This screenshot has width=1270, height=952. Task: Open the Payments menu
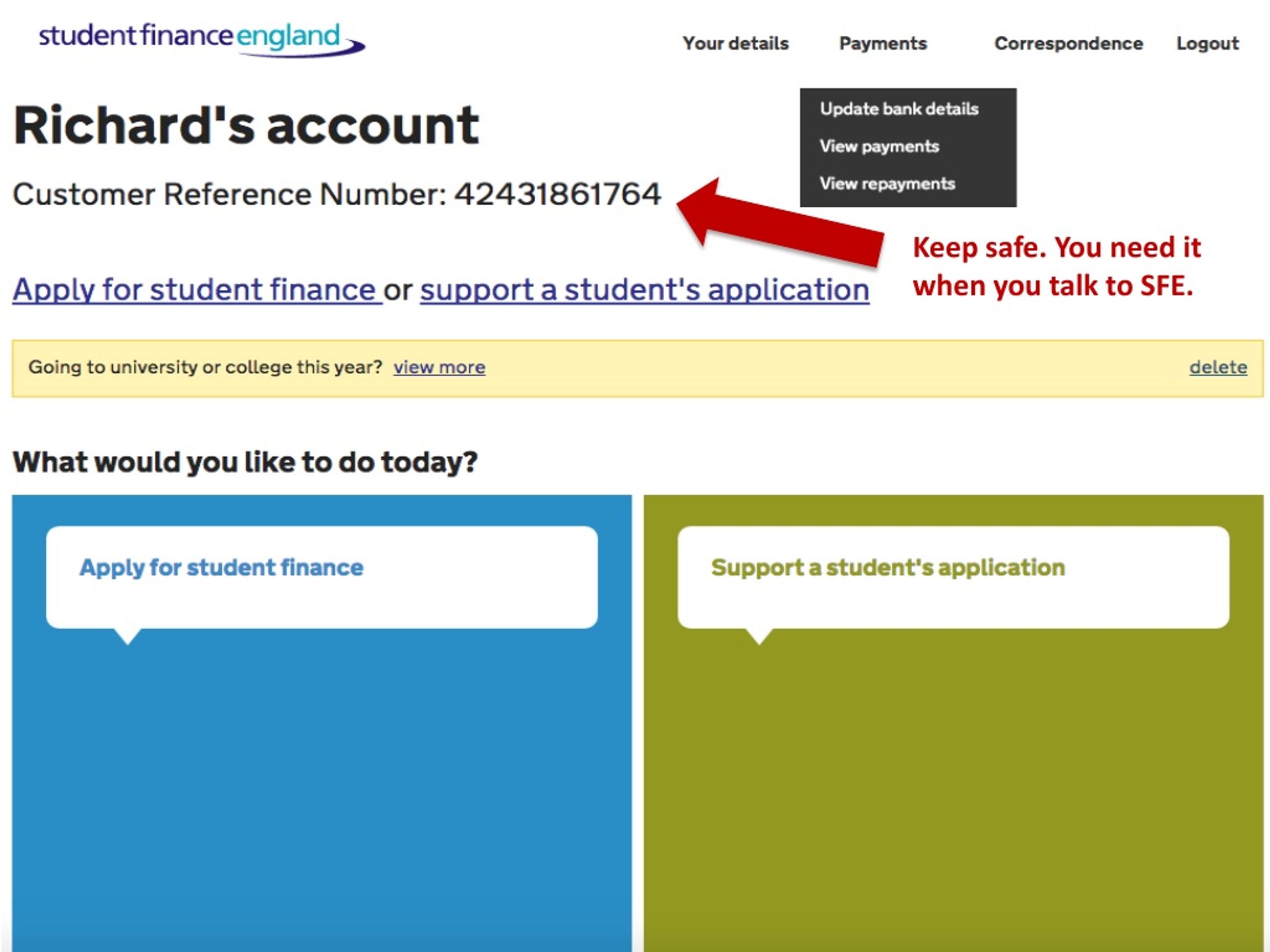(883, 44)
